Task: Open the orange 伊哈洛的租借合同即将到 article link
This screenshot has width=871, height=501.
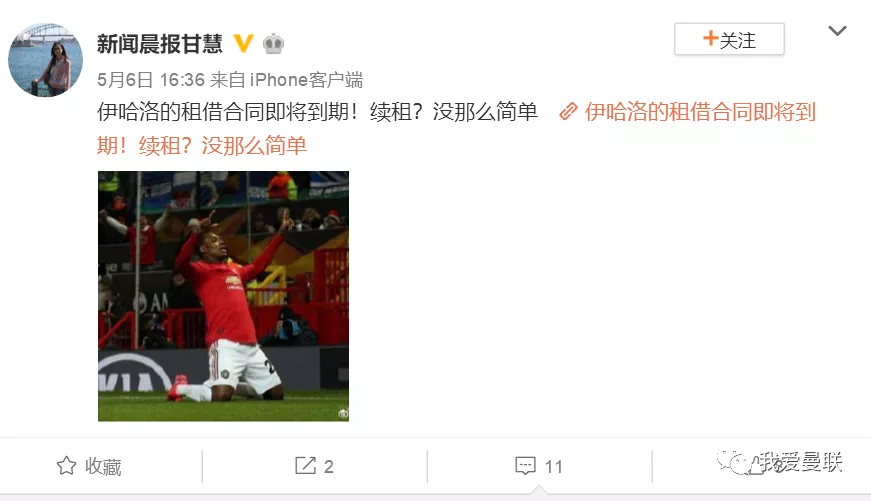Action: coord(700,112)
